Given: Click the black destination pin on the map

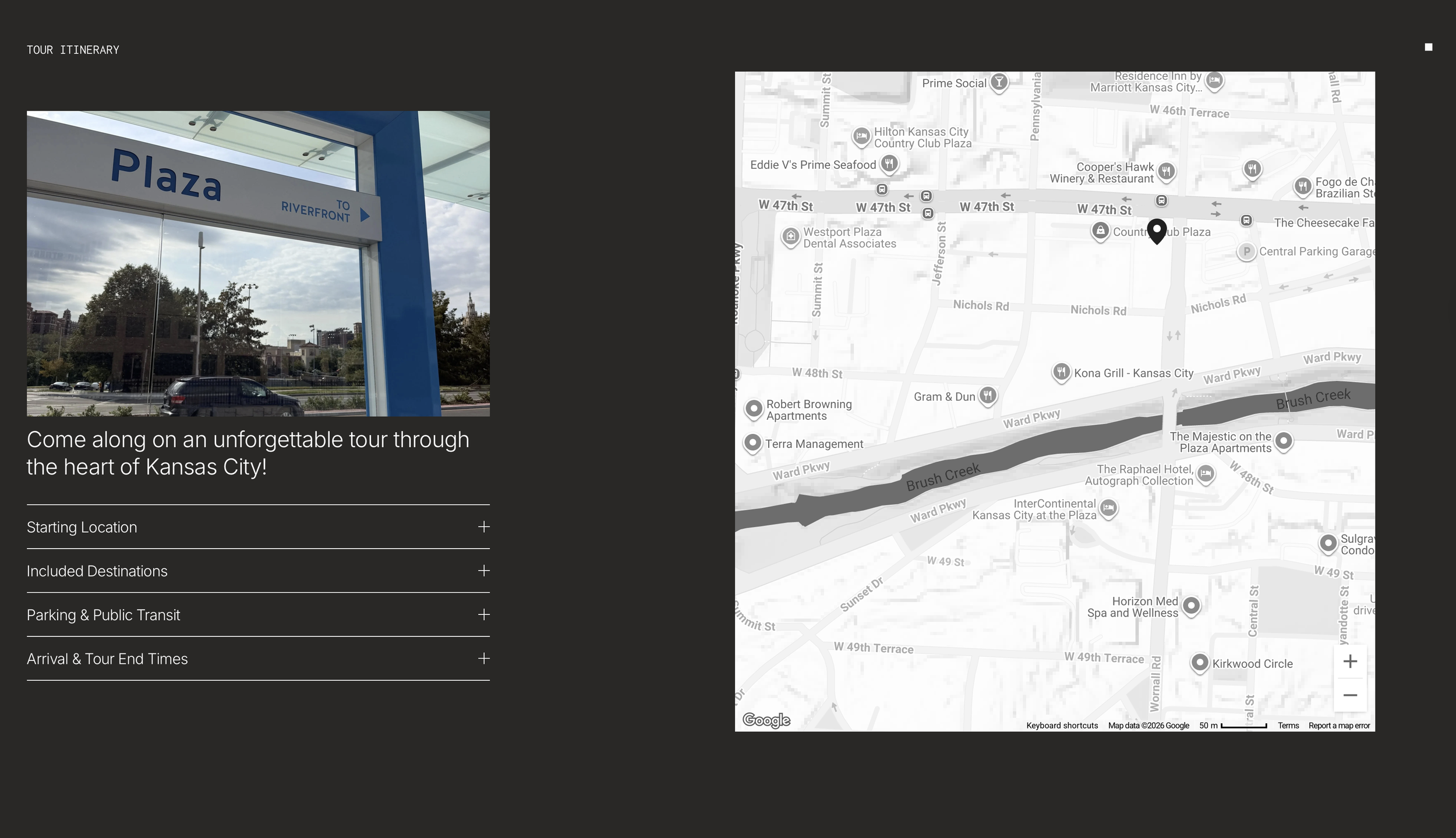Looking at the screenshot, I should (x=1156, y=232).
